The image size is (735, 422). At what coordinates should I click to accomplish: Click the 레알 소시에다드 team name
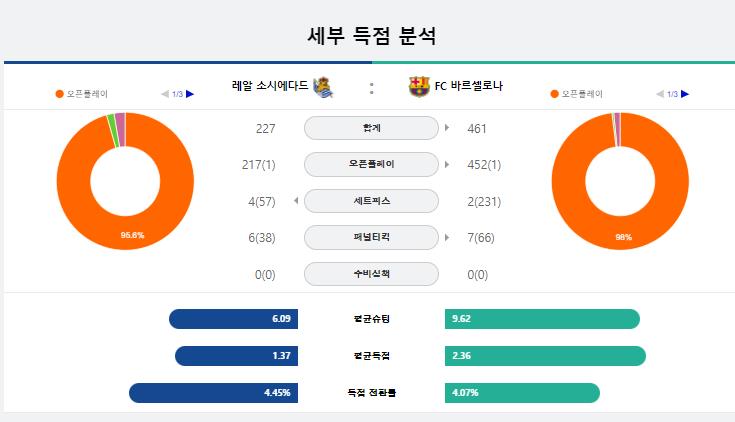point(270,85)
